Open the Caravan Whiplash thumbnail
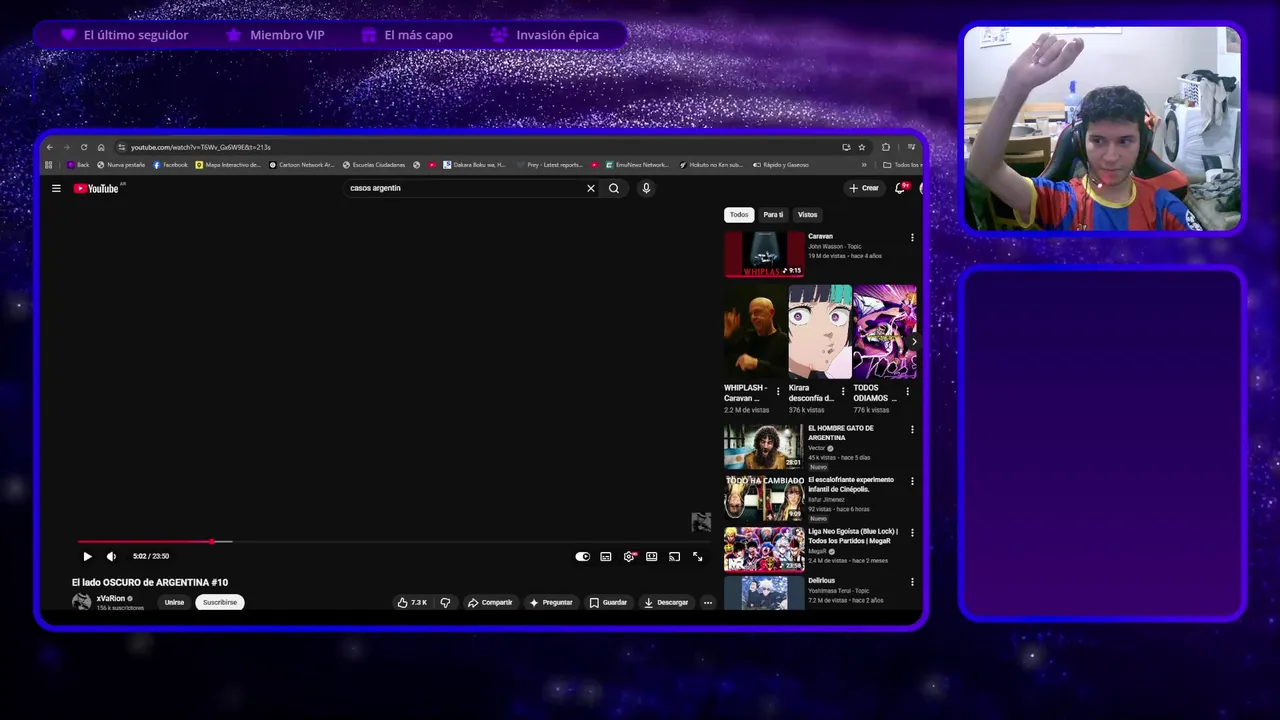This screenshot has width=1280, height=720. pos(764,254)
